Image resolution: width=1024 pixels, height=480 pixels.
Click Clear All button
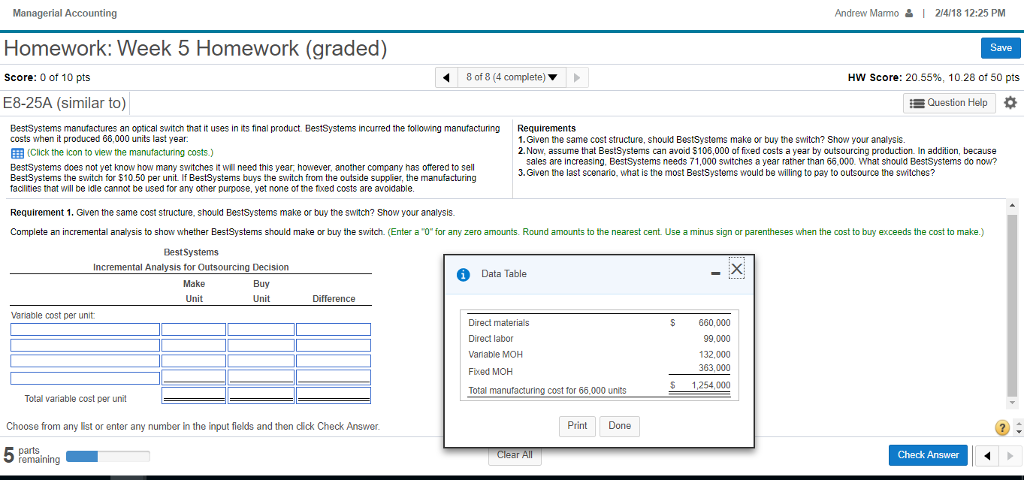tap(515, 455)
